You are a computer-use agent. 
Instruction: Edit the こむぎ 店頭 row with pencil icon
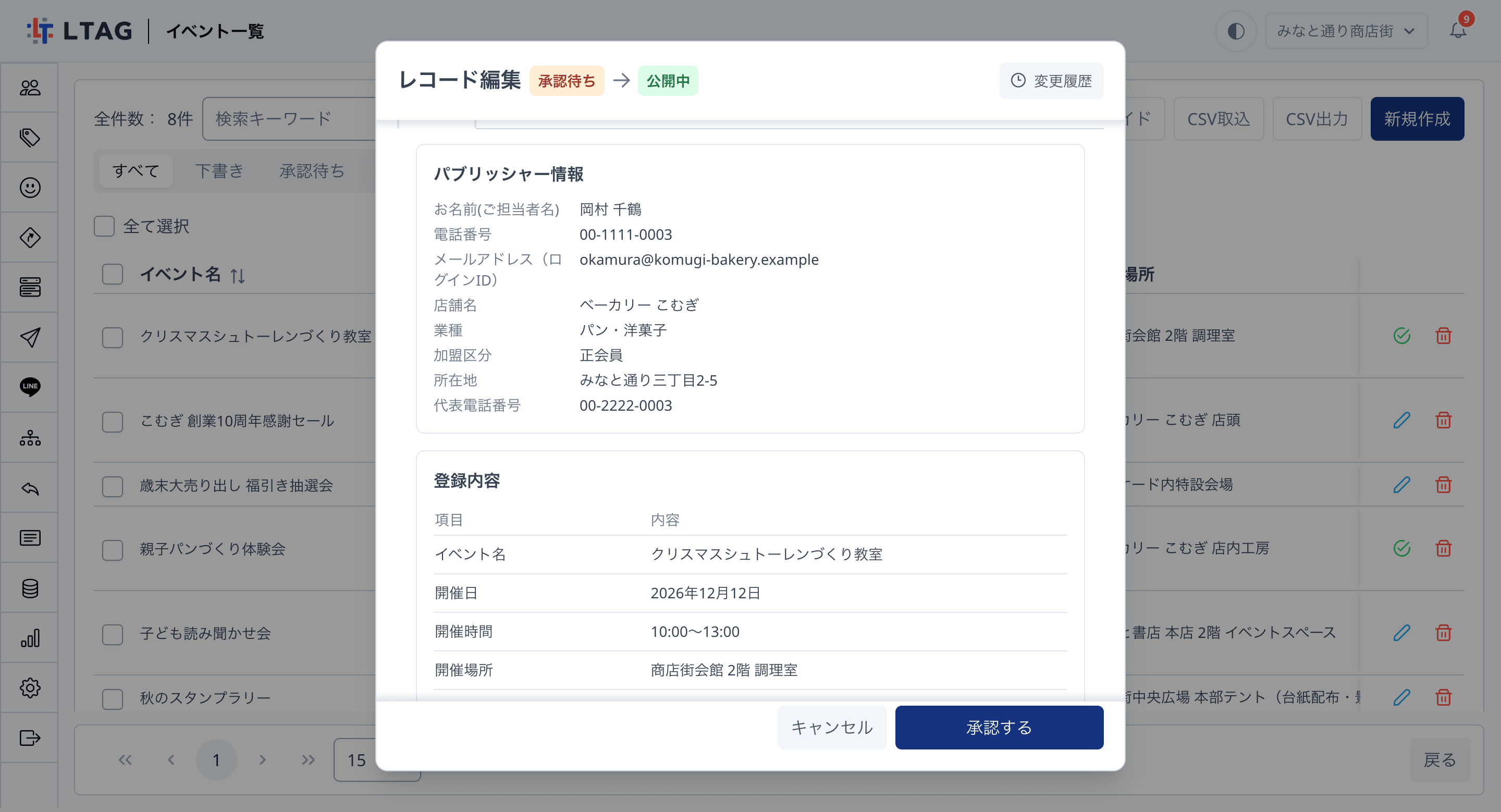[x=1401, y=420]
